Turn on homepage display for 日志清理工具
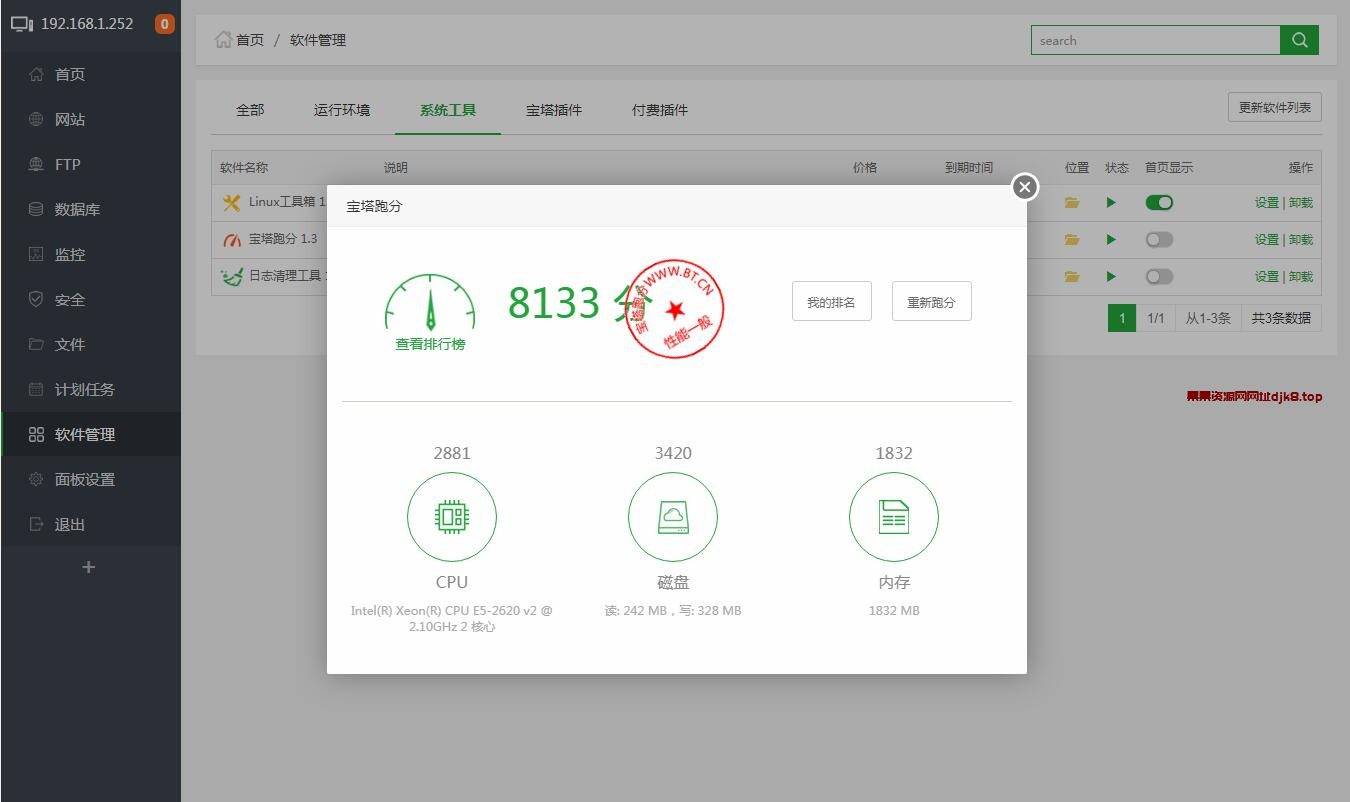This screenshot has height=802, width=1350. pos(1159,276)
